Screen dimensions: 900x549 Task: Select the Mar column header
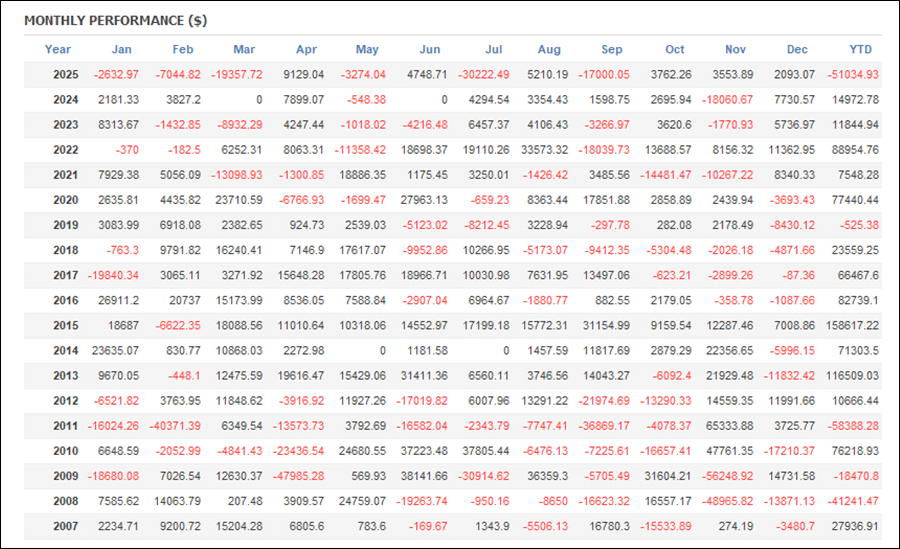click(243, 49)
